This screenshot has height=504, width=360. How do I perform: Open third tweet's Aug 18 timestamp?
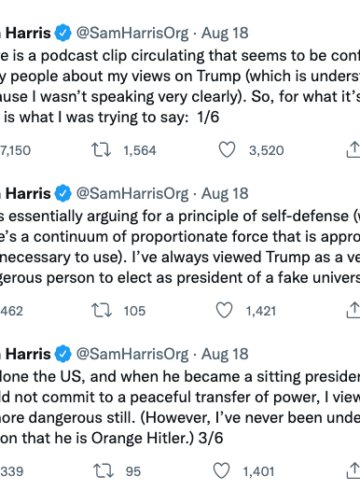tap(225, 354)
